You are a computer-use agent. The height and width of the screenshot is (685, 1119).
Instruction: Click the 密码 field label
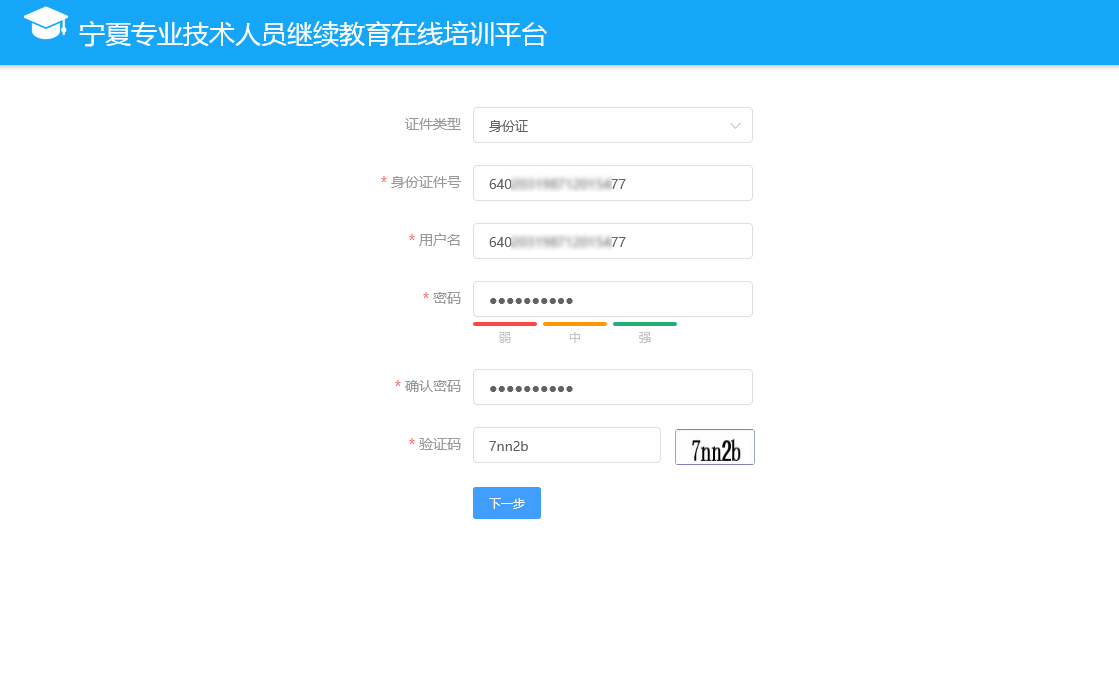pyautogui.click(x=447, y=298)
